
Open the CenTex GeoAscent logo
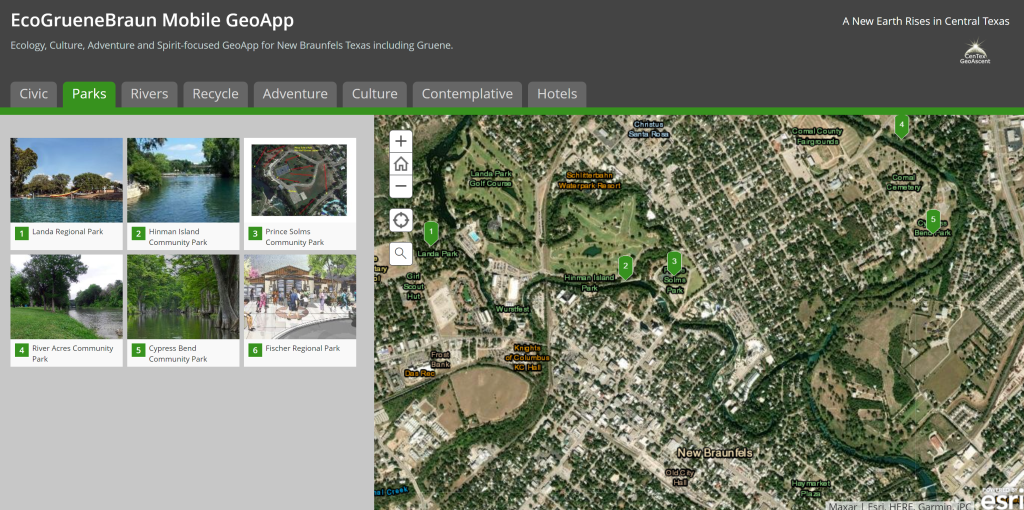(x=975, y=52)
